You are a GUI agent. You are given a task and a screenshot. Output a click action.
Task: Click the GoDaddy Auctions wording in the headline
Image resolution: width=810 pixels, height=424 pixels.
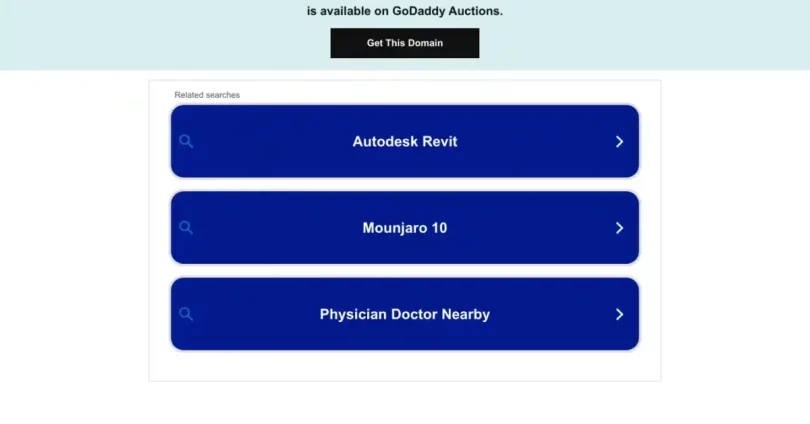pyautogui.click(x=447, y=11)
